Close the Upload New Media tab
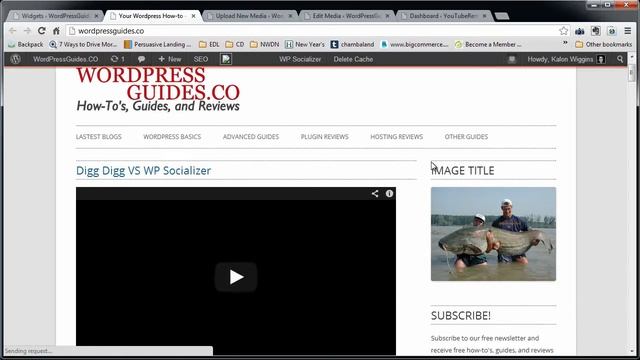This screenshot has width=640, height=360. click(x=291, y=16)
